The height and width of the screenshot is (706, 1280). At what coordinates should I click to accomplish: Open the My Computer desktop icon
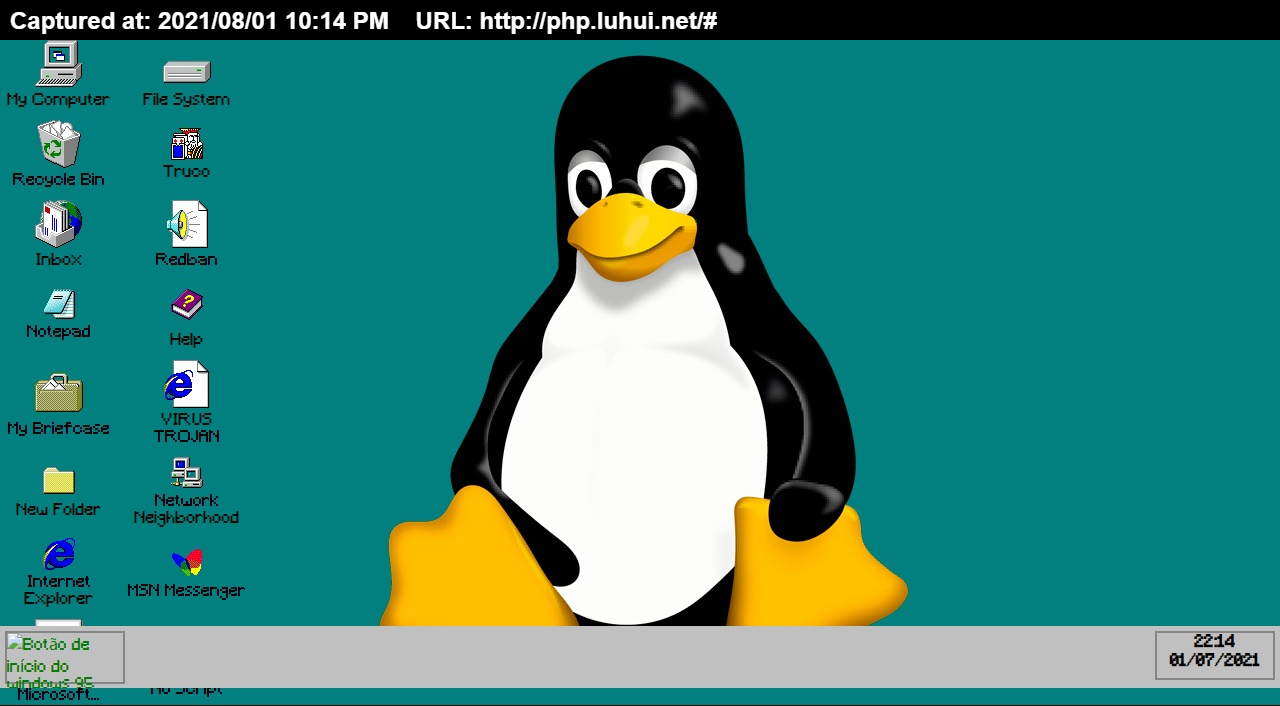(x=58, y=64)
